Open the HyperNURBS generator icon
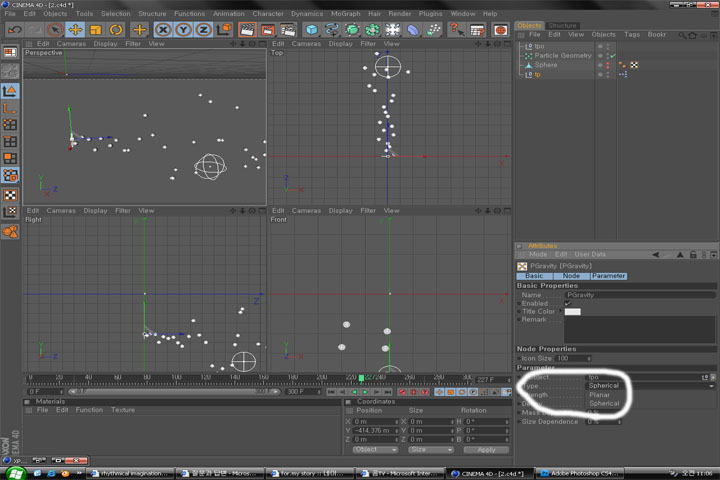Screen dimensions: 720x480 tap(352, 30)
